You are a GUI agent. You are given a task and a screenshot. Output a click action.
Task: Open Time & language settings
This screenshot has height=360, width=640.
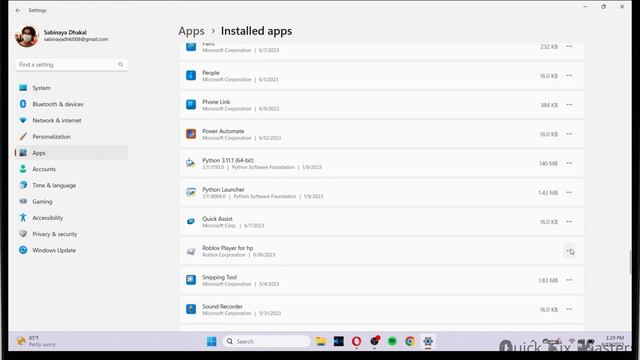71,185
